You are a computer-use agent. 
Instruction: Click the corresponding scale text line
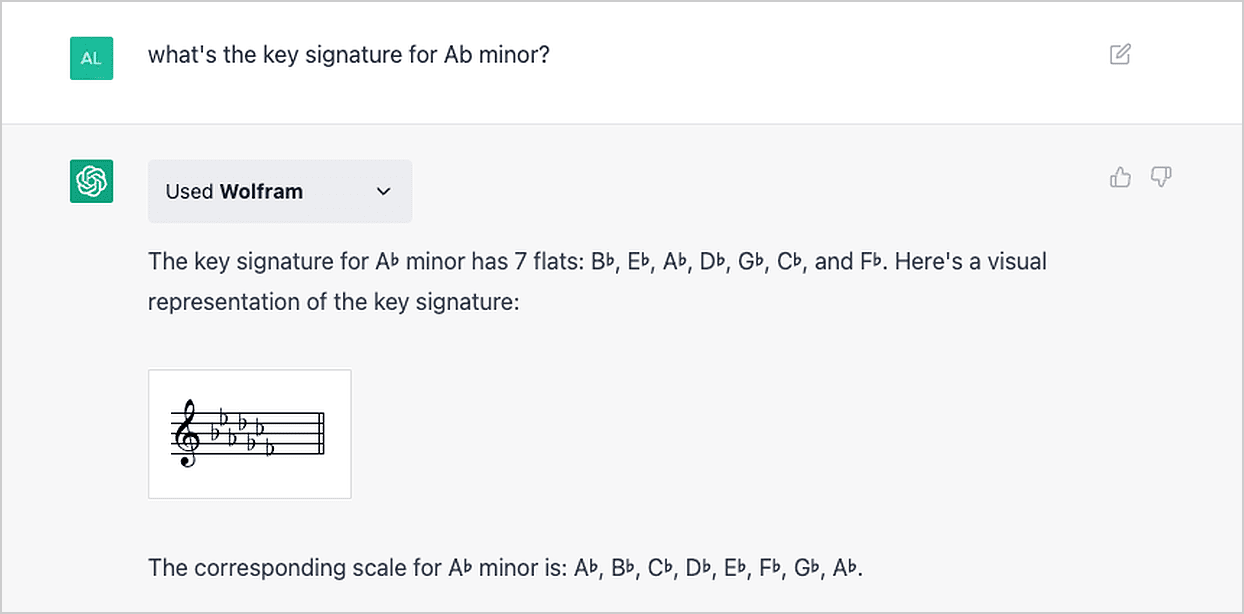505,568
